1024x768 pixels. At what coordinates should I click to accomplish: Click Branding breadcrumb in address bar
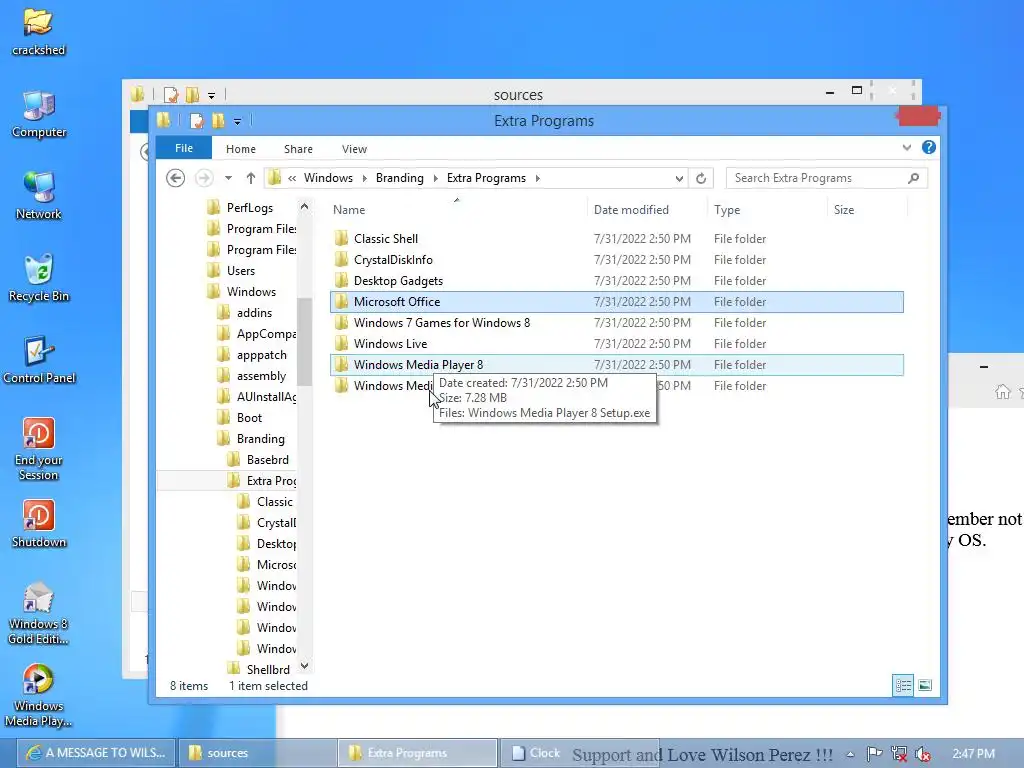[400, 178]
